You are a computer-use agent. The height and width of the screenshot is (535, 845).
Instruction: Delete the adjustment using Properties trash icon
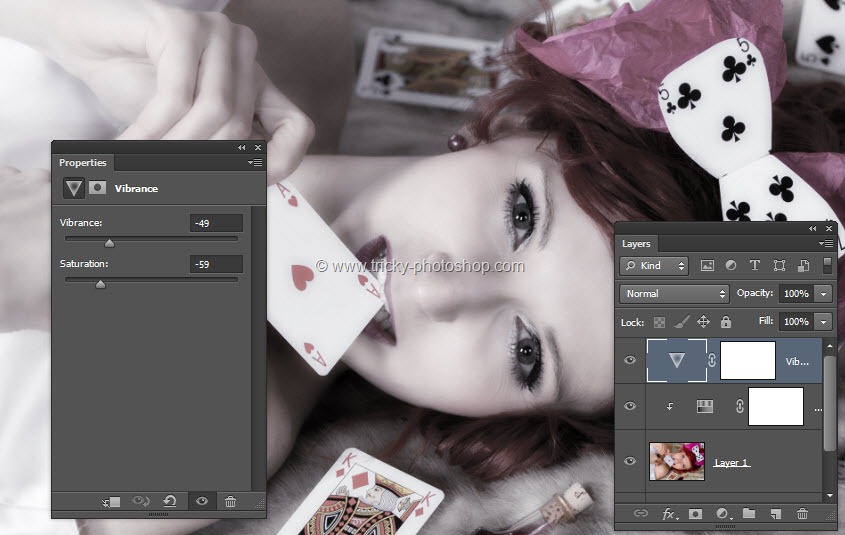pyautogui.click(x=231, y=501)
